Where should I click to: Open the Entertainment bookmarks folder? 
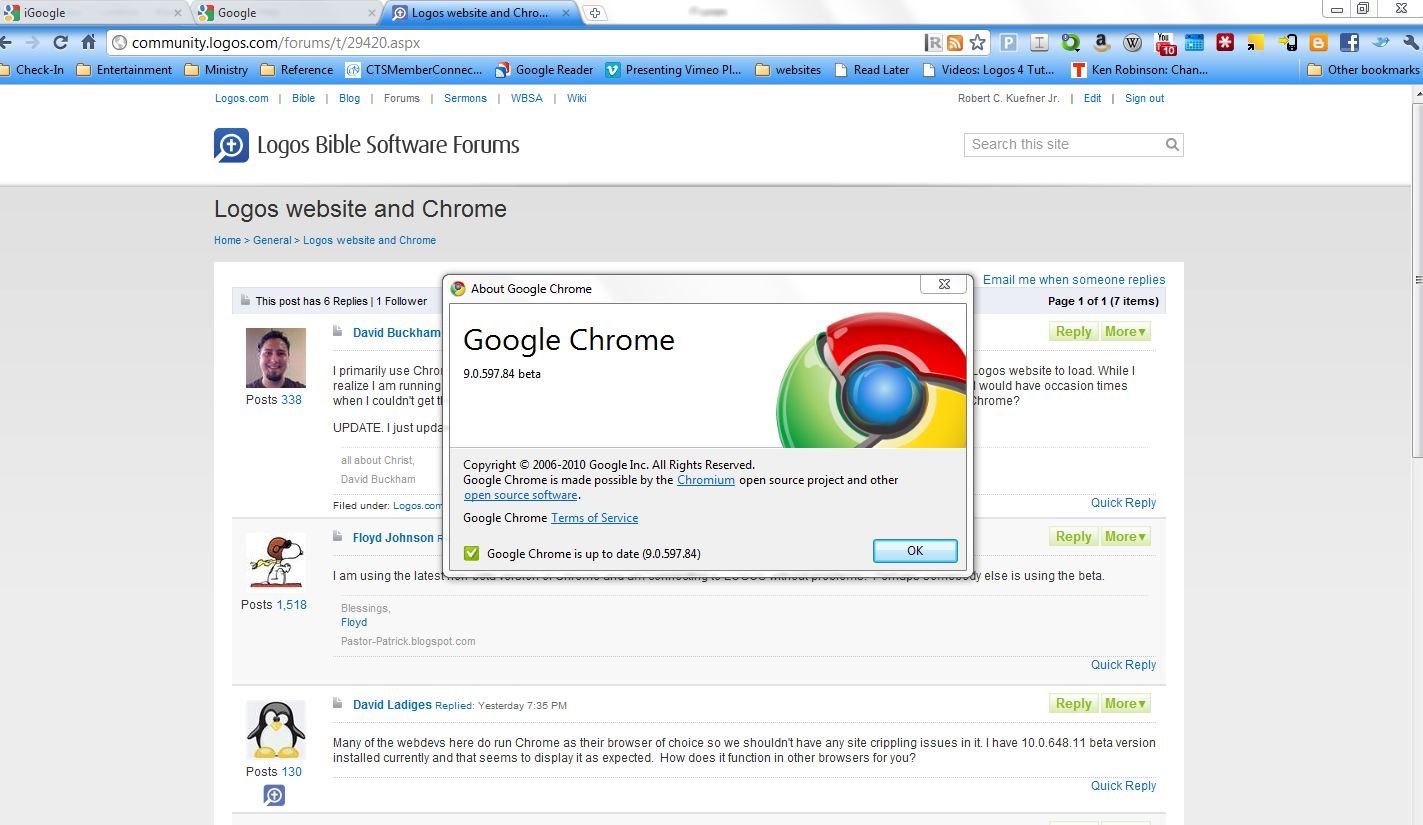pyautogui.click(x=124, y=70)
